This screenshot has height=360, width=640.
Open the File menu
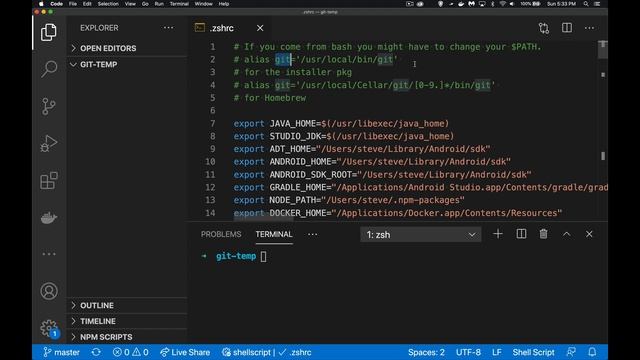pyautogui.click(x=73, y=4)
